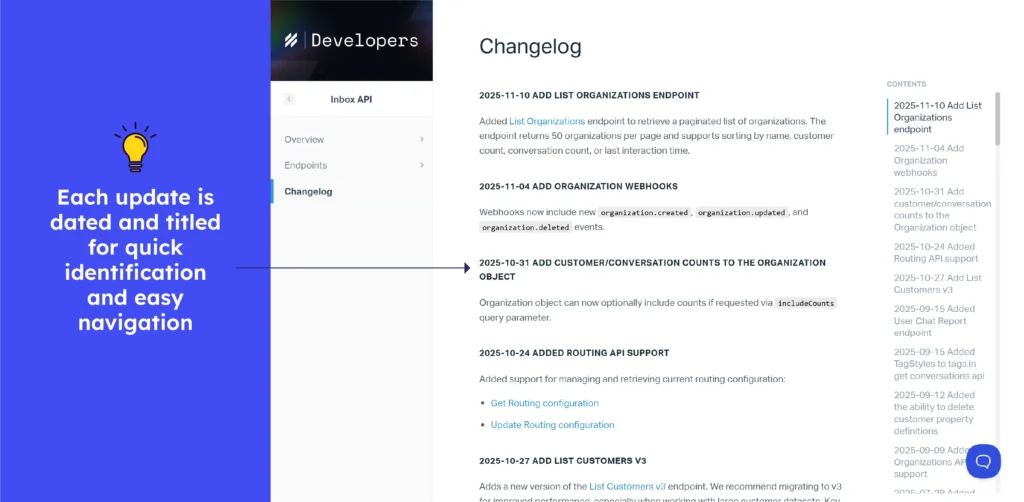Open the Get Routing configuration link

tap(545, 403)
